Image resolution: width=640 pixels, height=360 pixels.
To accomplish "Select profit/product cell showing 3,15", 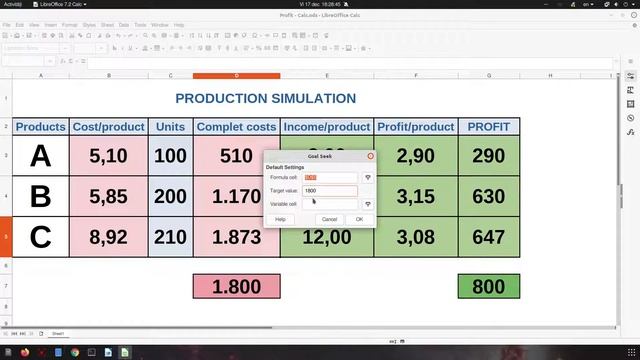I will pyautogui.click(x=416, y=196).
